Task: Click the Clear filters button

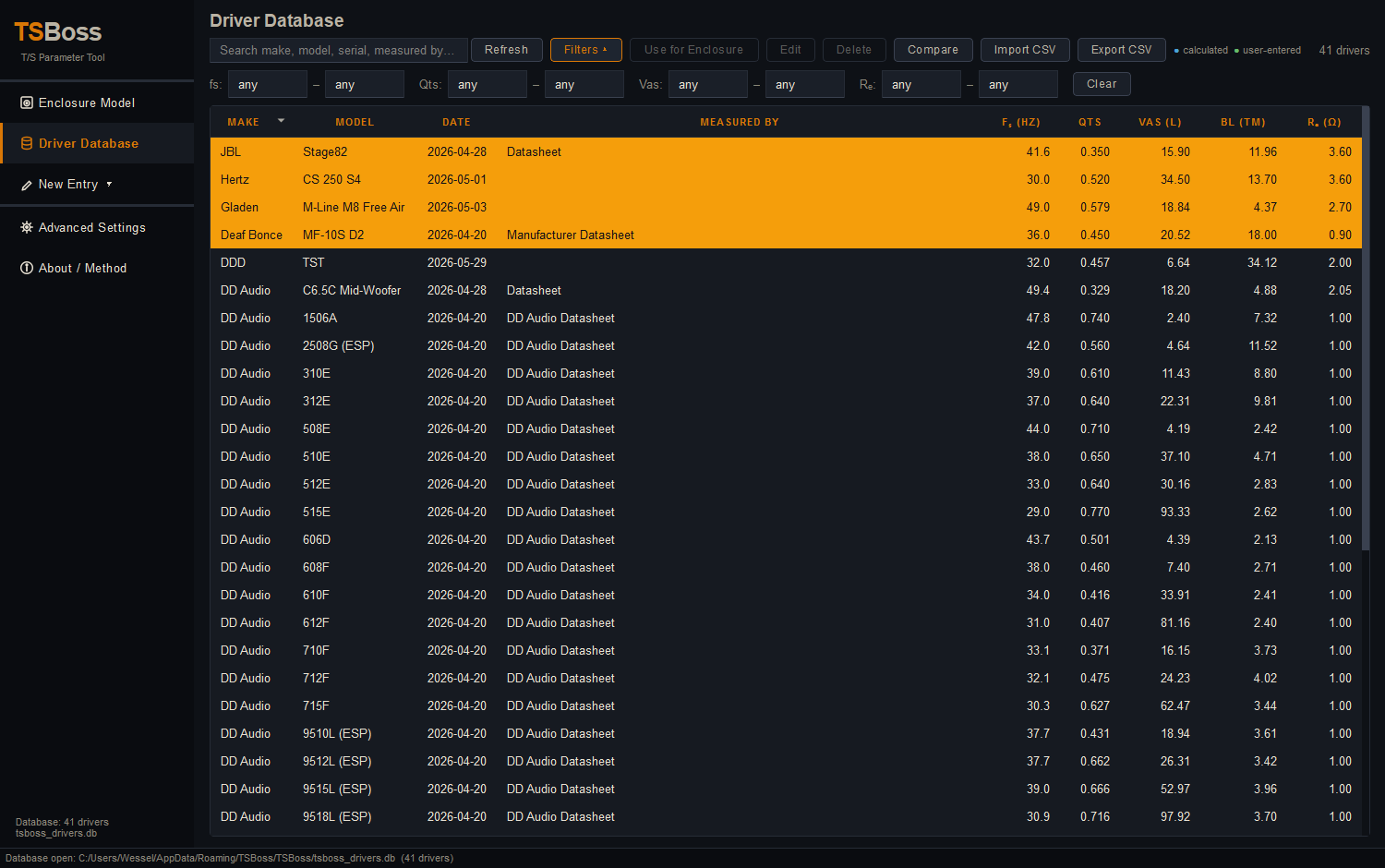Action: pyautogui.click(x=1102, y=84)
